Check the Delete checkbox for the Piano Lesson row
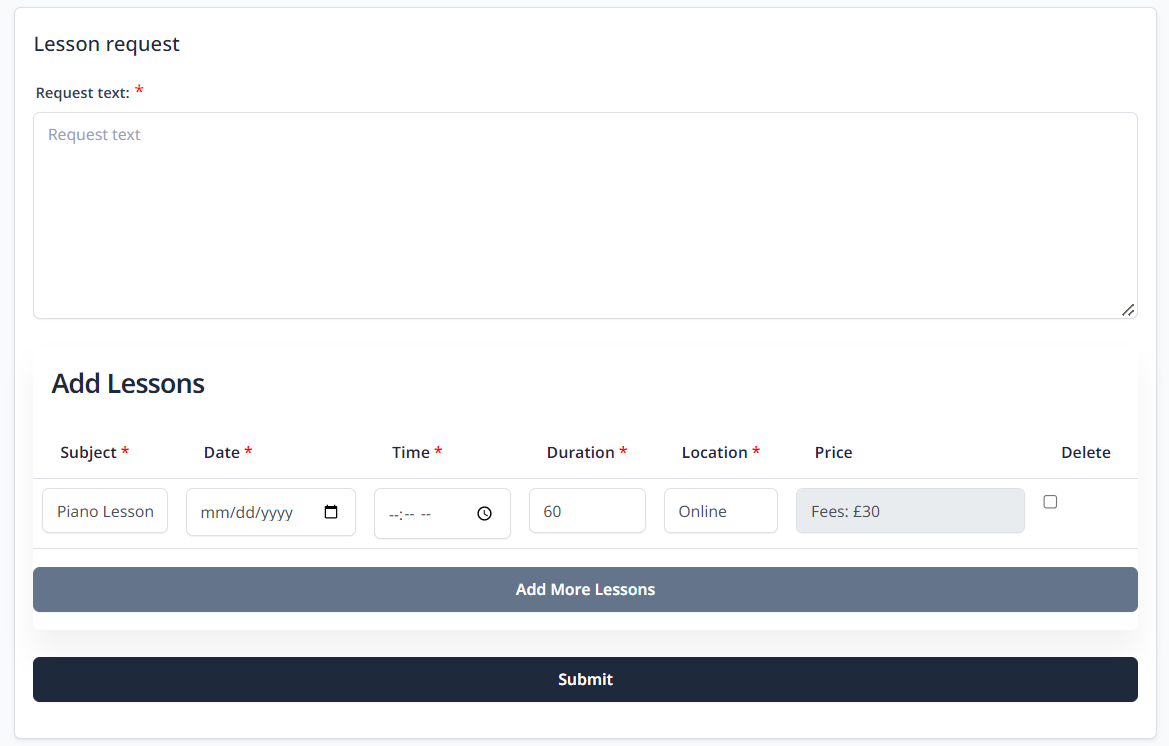This screenshot has height=746, width=1169. (x=1050, y=501)
